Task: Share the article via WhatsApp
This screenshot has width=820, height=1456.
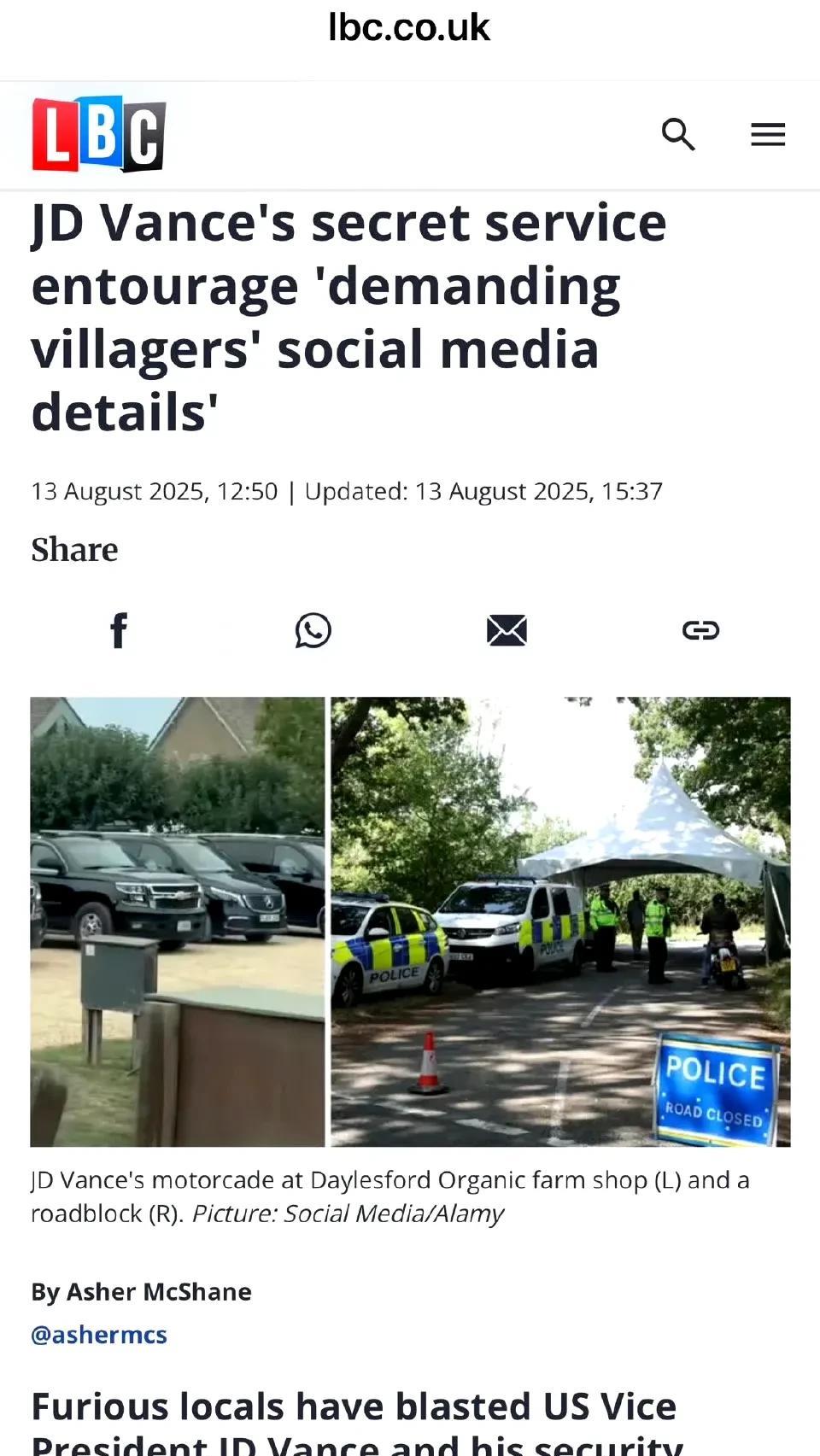Action: click(x=313, y=630)
